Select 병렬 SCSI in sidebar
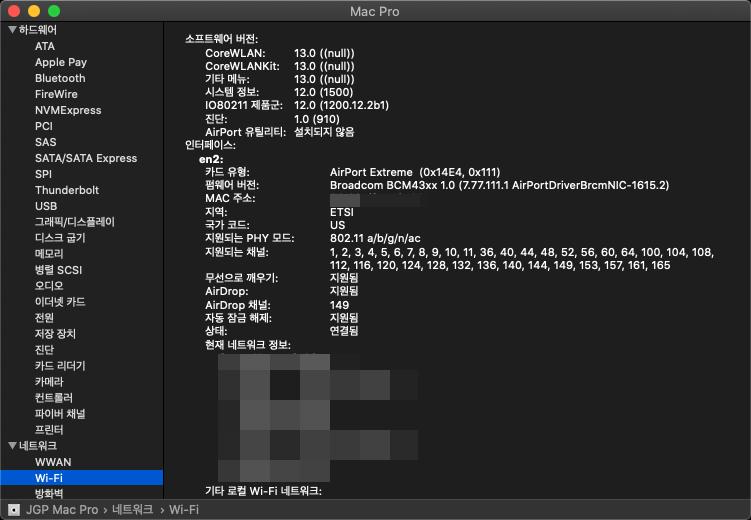This screenshot has height=520, width=751. (x=58, y=270)
